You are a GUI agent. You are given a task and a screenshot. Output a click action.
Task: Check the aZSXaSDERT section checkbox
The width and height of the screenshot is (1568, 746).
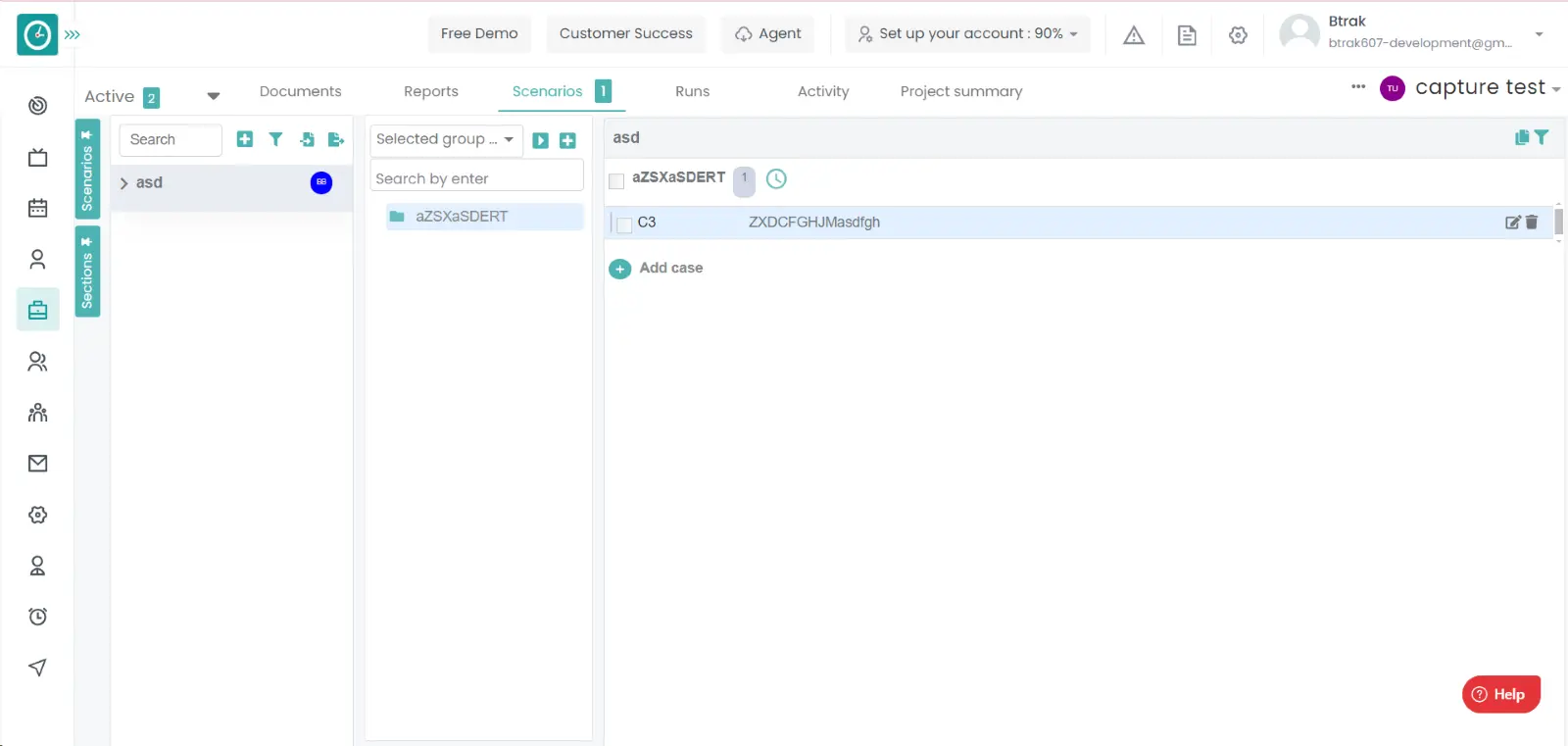616,181
